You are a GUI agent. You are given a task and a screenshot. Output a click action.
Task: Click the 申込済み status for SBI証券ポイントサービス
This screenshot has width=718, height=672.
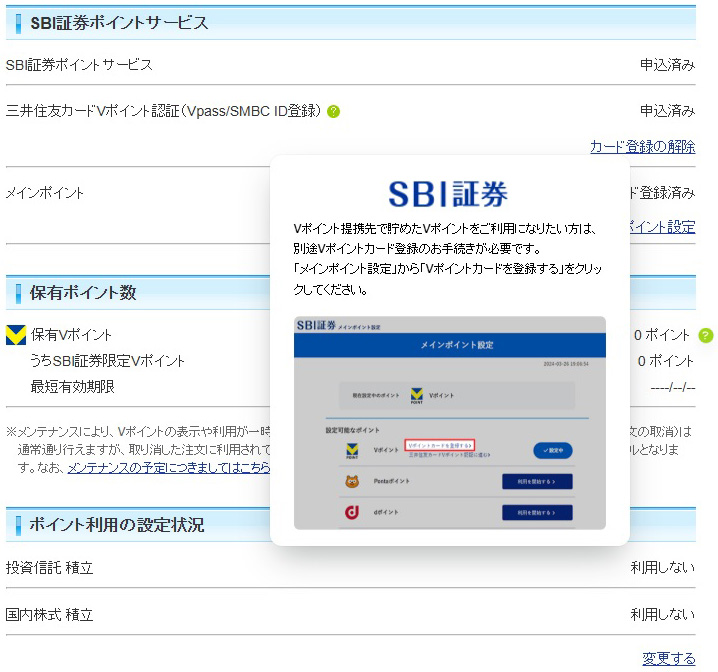coord(667,65)
